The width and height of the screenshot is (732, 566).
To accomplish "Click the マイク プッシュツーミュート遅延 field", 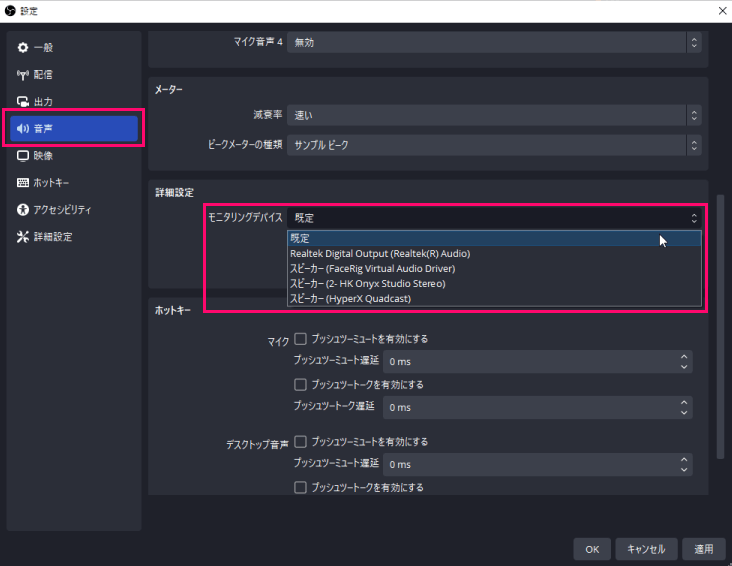I will click(x=538, y=362).
